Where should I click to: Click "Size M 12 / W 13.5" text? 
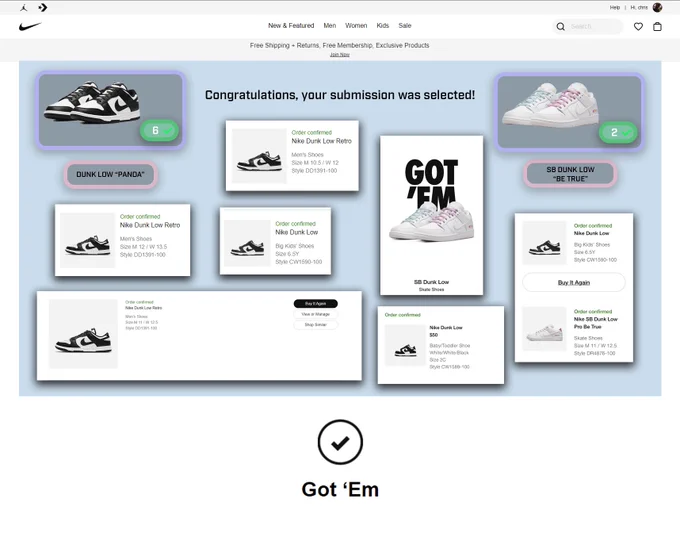point(144,246)
